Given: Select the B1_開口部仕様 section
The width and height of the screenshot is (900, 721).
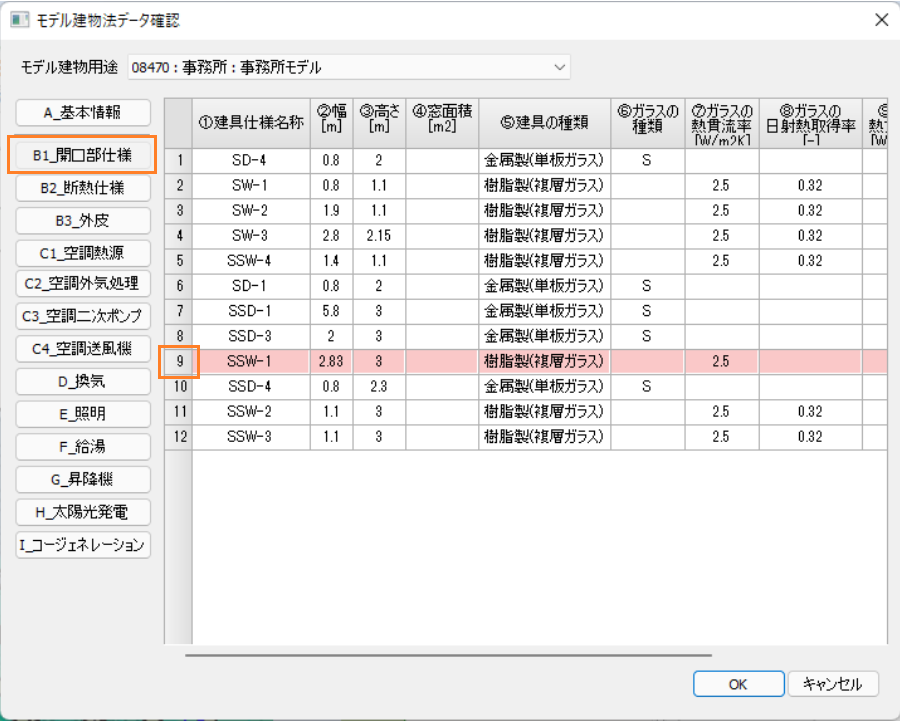Looking at the screenshot, I should [82, 156].
